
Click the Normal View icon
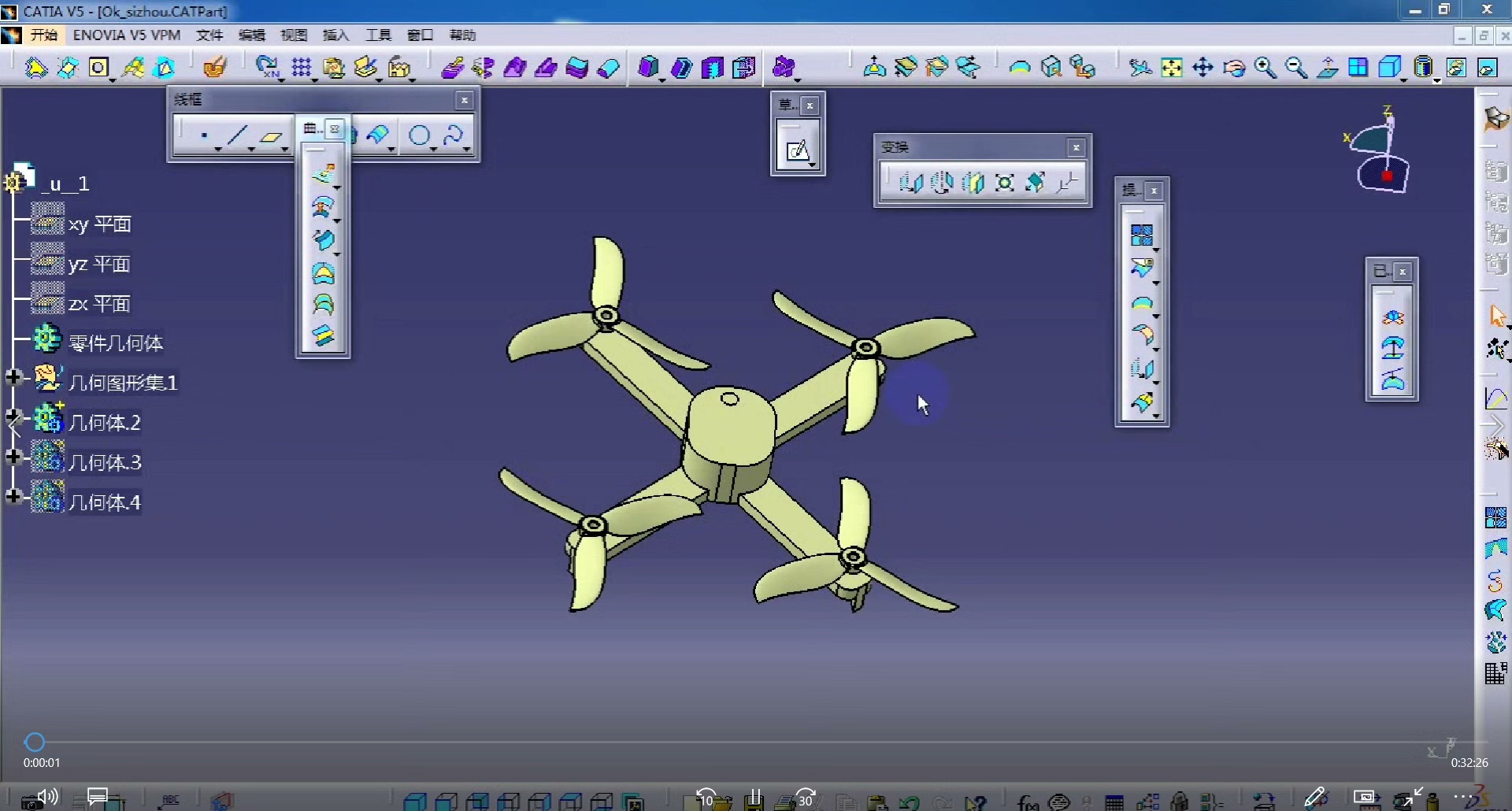coord(1327,68)
